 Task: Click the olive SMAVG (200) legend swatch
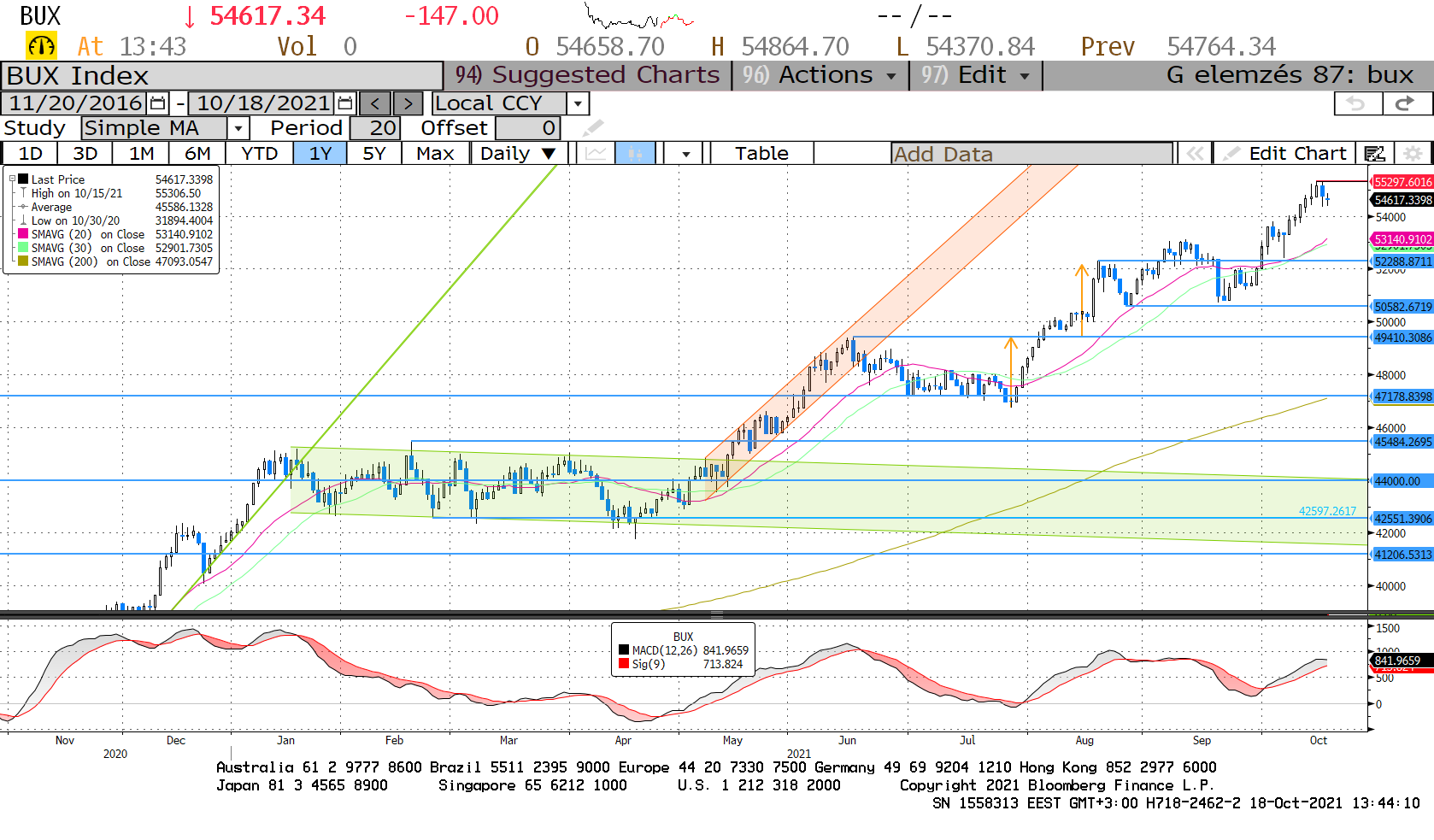click(x=23, y=261)
